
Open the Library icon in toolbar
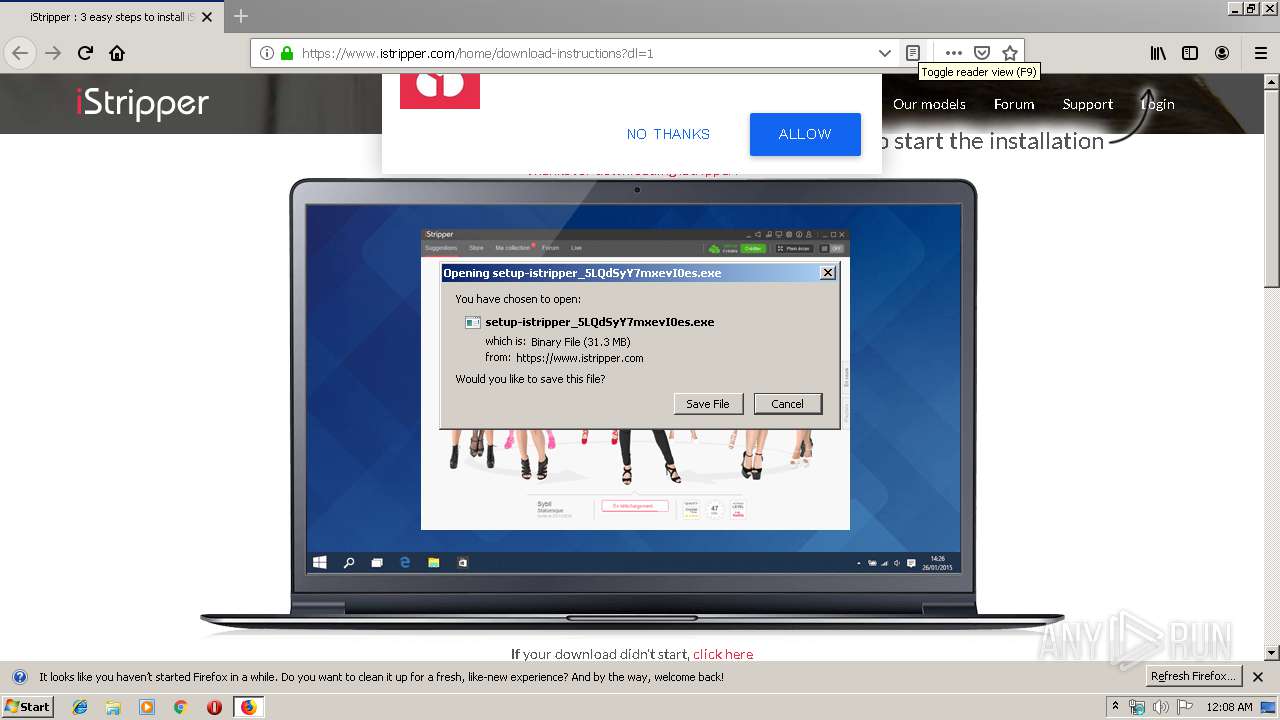[x=1158, y=53]
